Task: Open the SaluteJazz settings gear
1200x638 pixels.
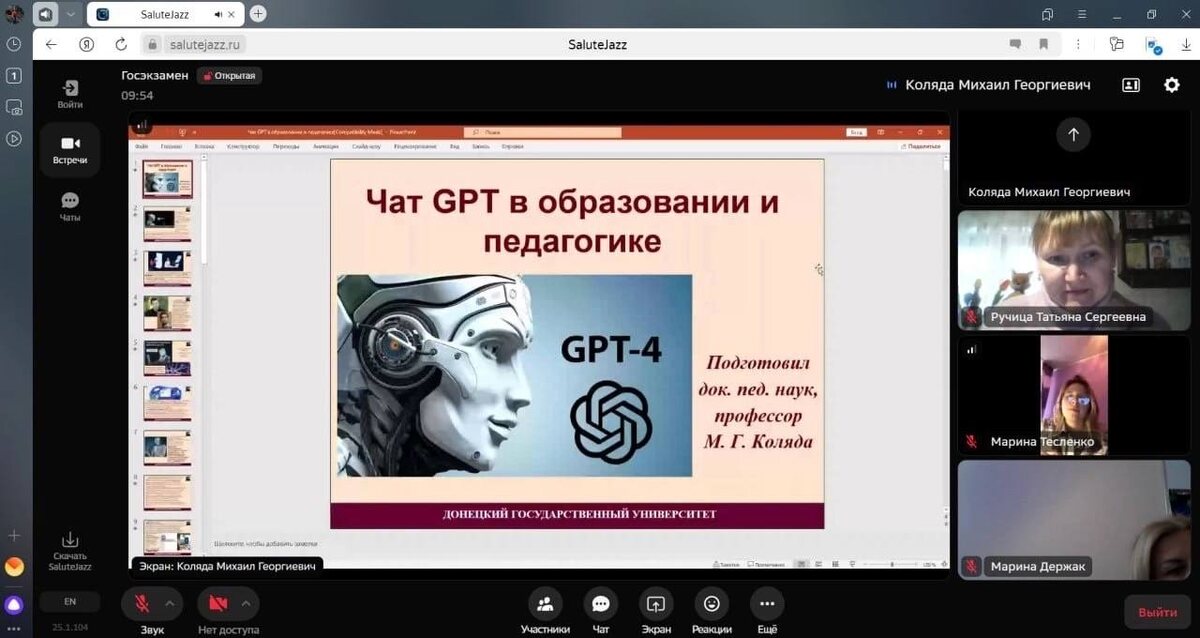Action: 1172,85
